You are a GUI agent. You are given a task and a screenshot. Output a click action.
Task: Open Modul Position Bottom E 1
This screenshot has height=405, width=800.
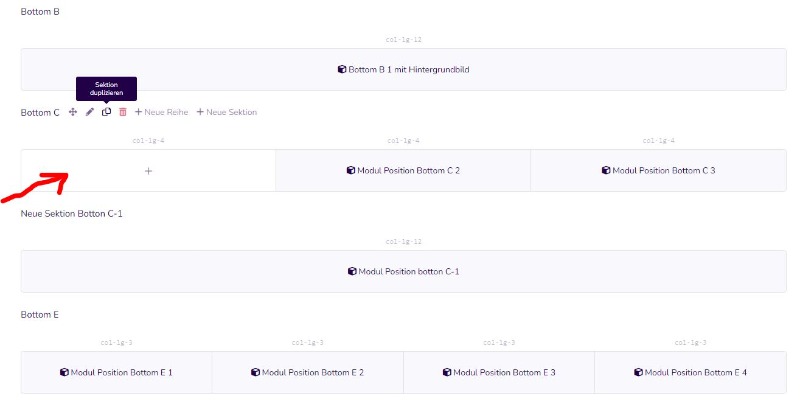coord(116,372)
